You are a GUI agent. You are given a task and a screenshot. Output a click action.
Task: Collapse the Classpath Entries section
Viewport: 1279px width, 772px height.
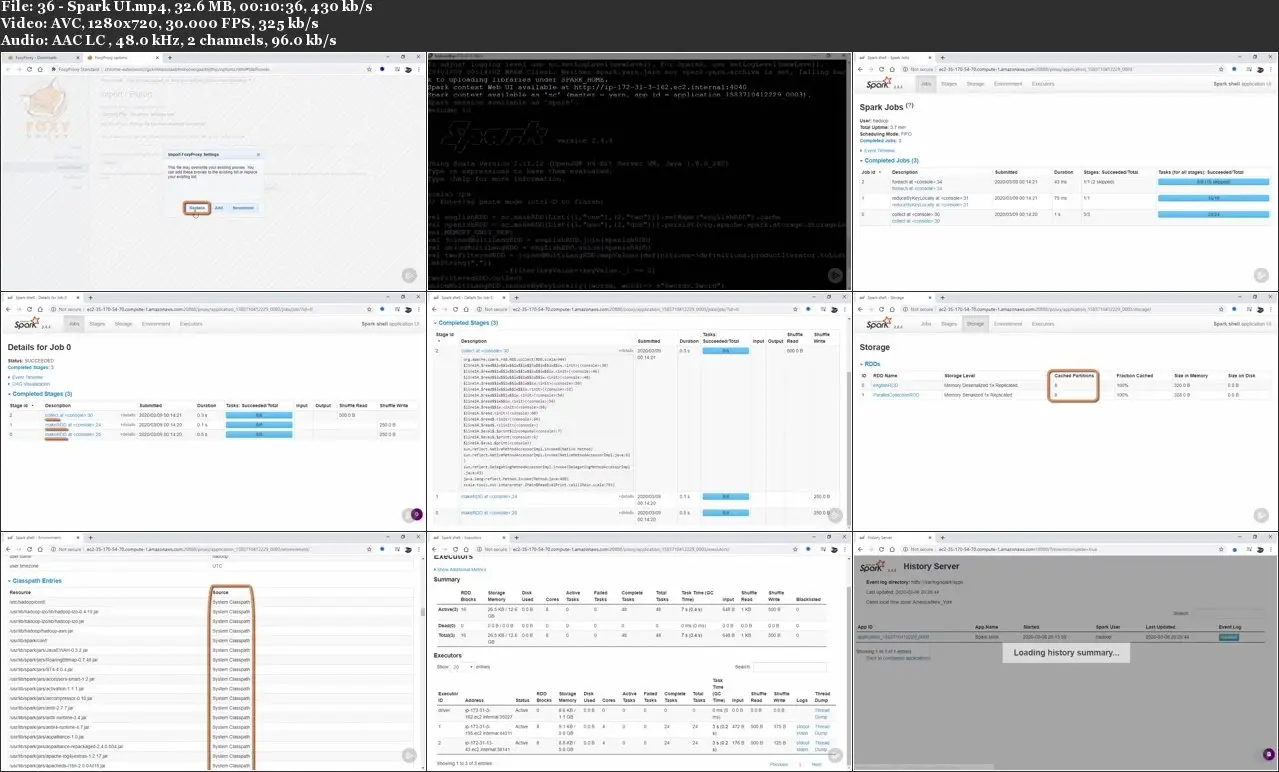click(x=35, y=581)
